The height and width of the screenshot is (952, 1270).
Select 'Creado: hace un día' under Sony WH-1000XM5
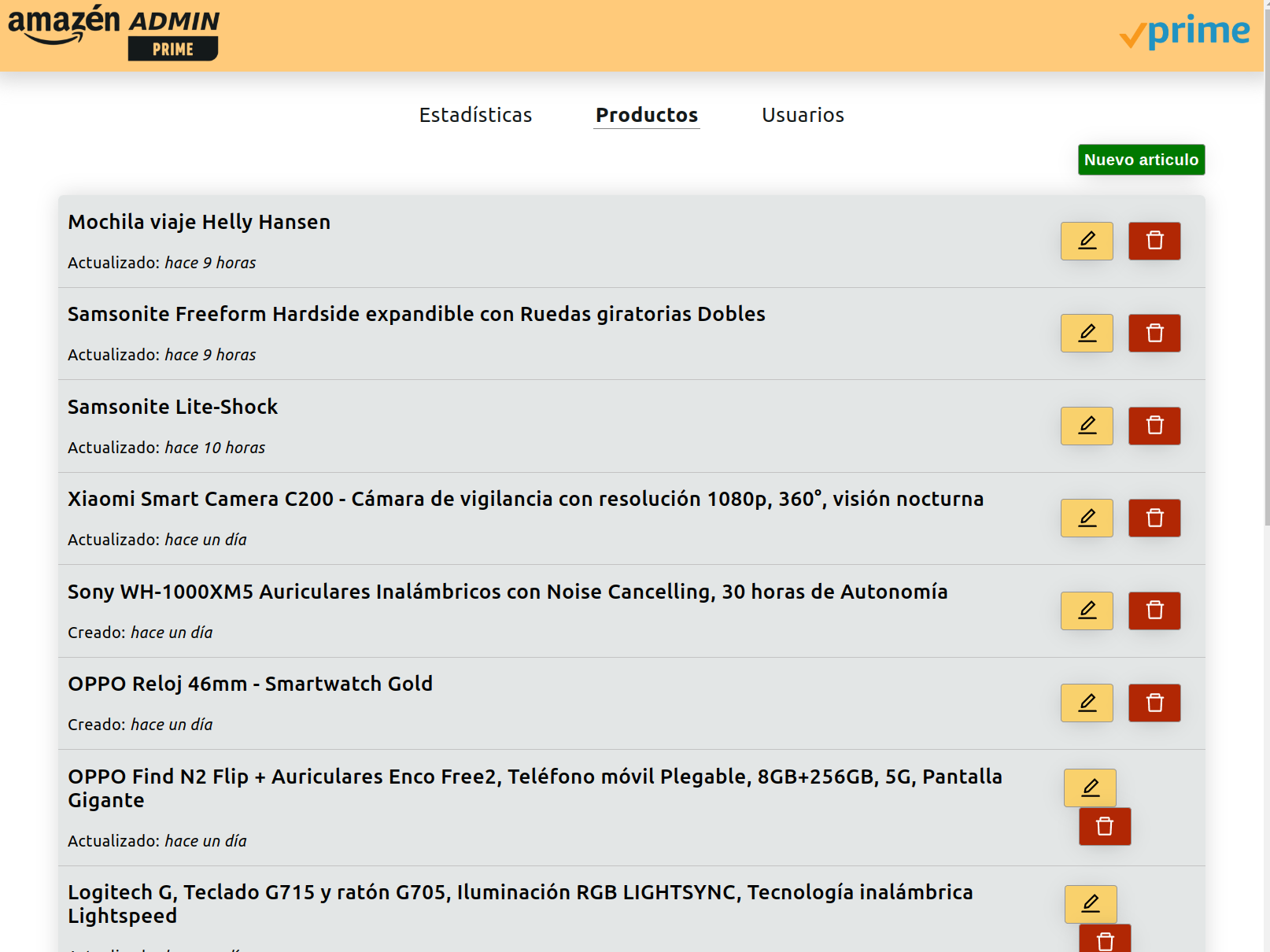pos(140,633)
